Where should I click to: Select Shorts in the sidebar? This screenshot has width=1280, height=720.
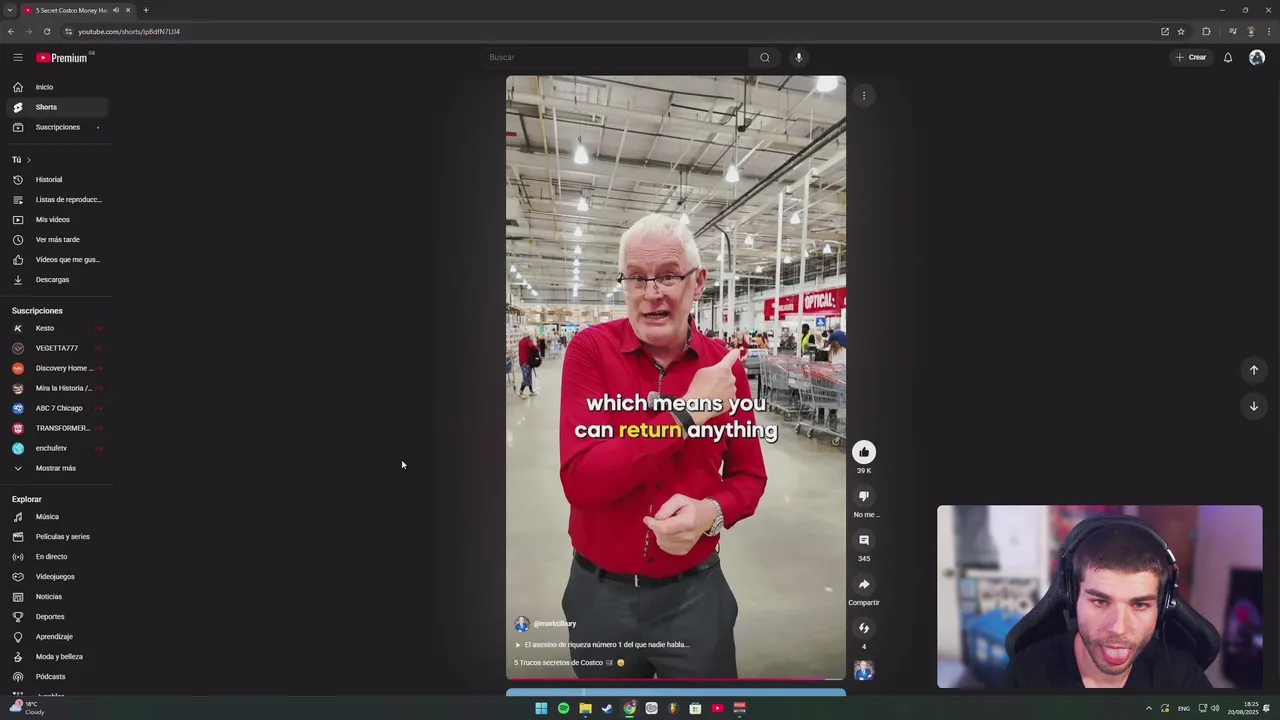(x=56, y=107)
